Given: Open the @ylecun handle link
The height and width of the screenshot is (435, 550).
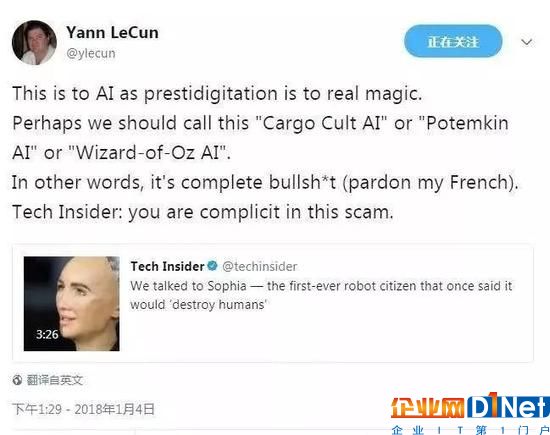Looking at the screenshot, I should click(91, 53).
